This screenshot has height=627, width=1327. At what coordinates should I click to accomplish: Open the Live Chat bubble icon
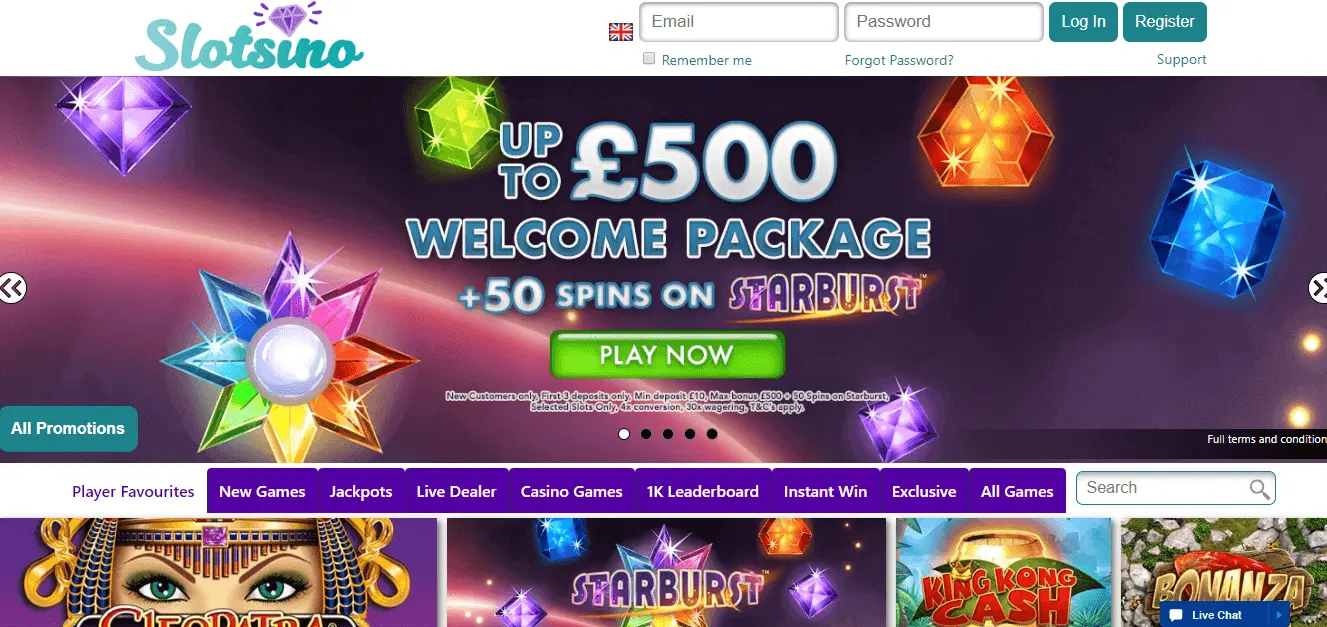coord(1176,615)
